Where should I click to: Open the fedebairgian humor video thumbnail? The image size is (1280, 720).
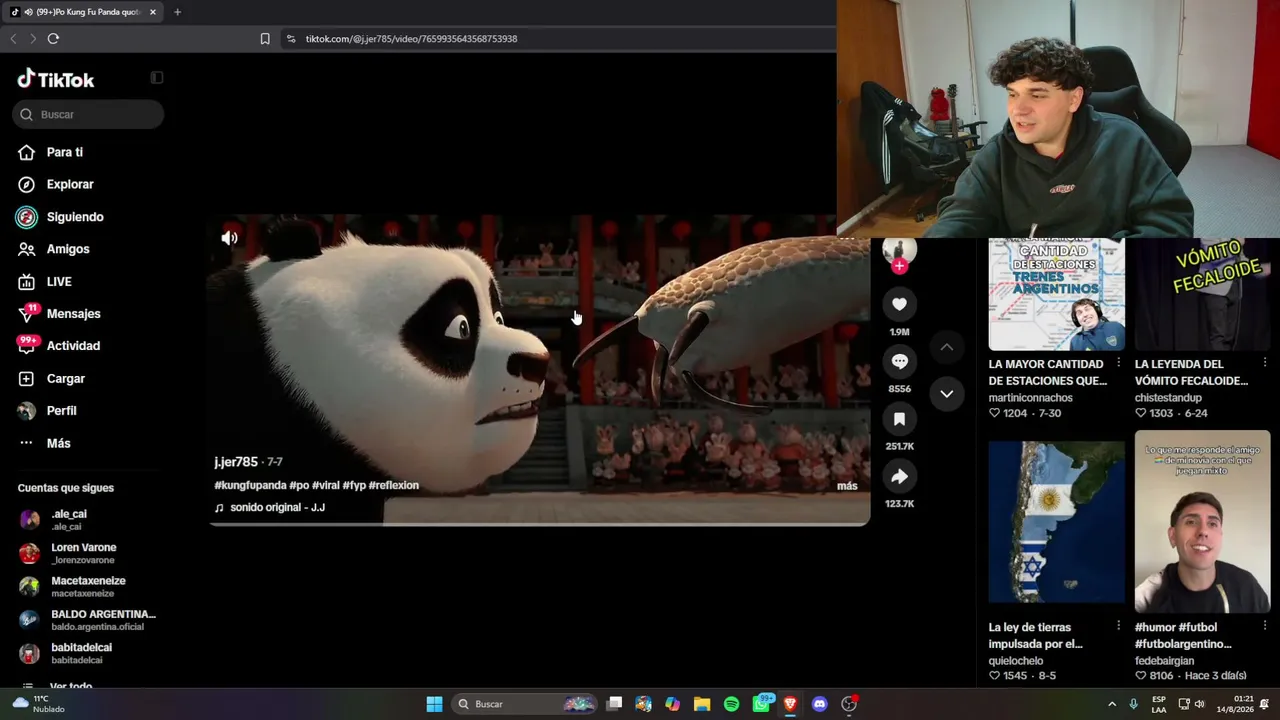[x=1202, y=521]
